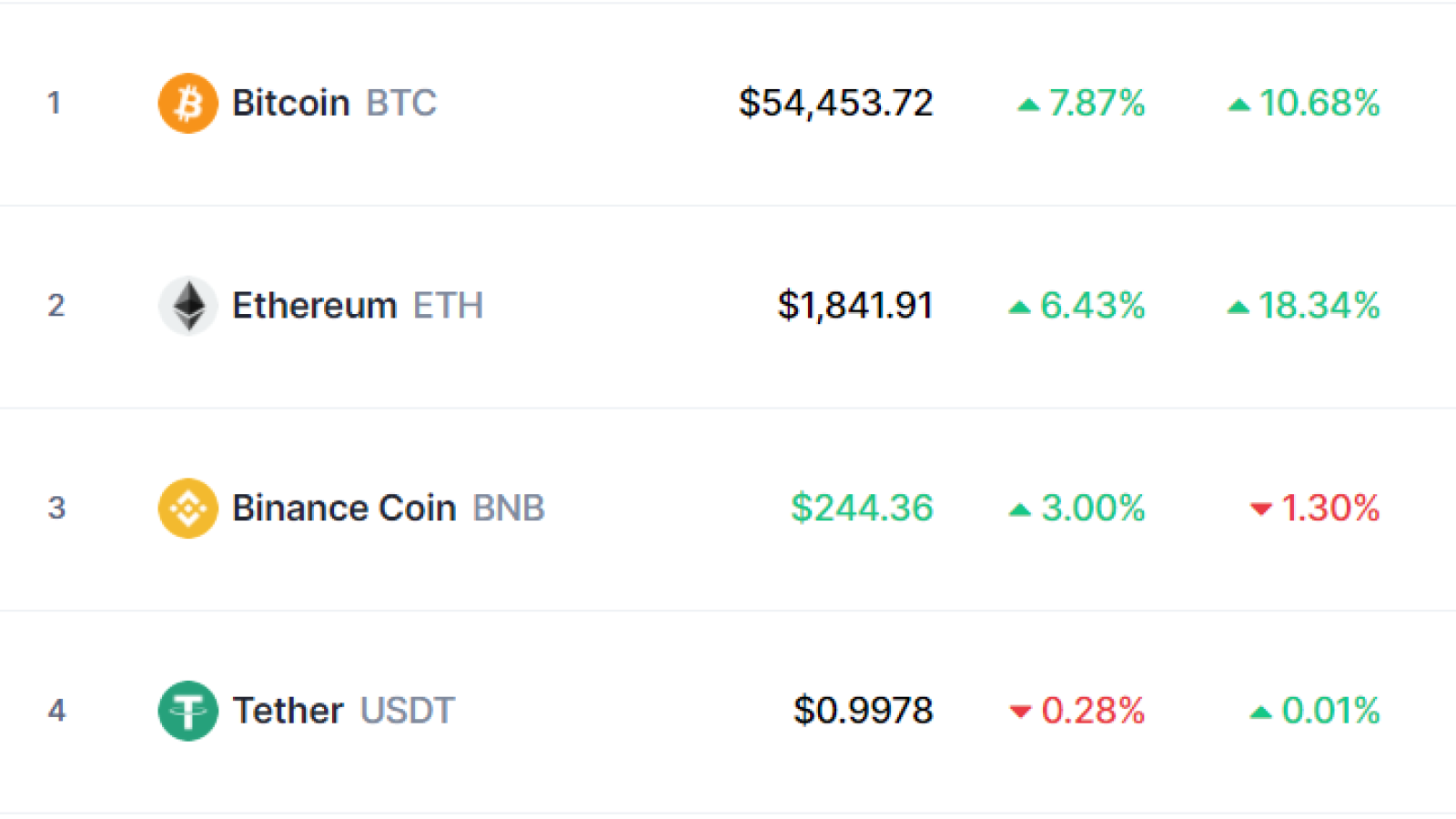Open the Ethereum coin page link
The width and height of the screenshot is (1456, 819).
315,306
